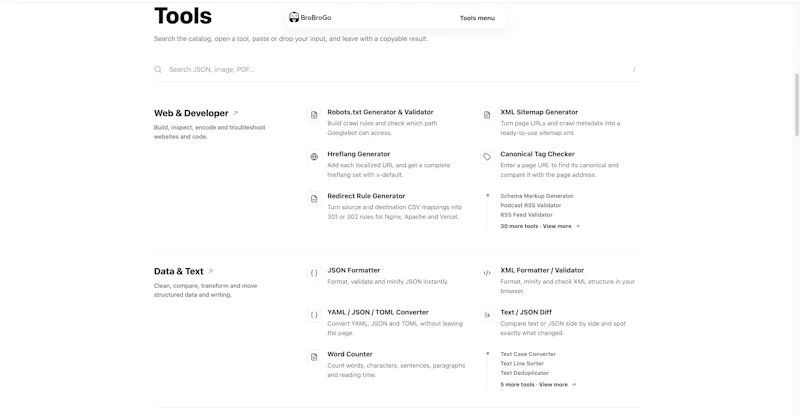Click the JSON Formatter braces icon
The height and width of the screenshot is (416, 800).
(x=314, y=273)
